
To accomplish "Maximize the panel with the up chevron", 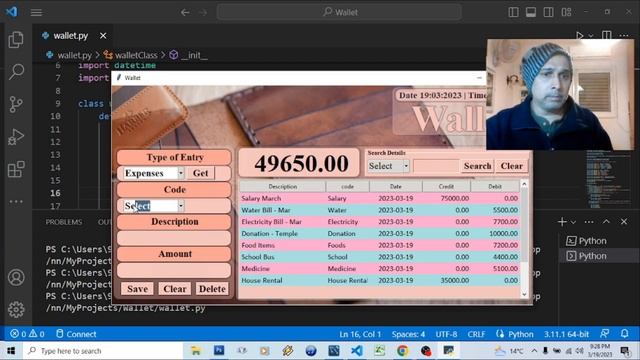I will (x=606, y=222).
